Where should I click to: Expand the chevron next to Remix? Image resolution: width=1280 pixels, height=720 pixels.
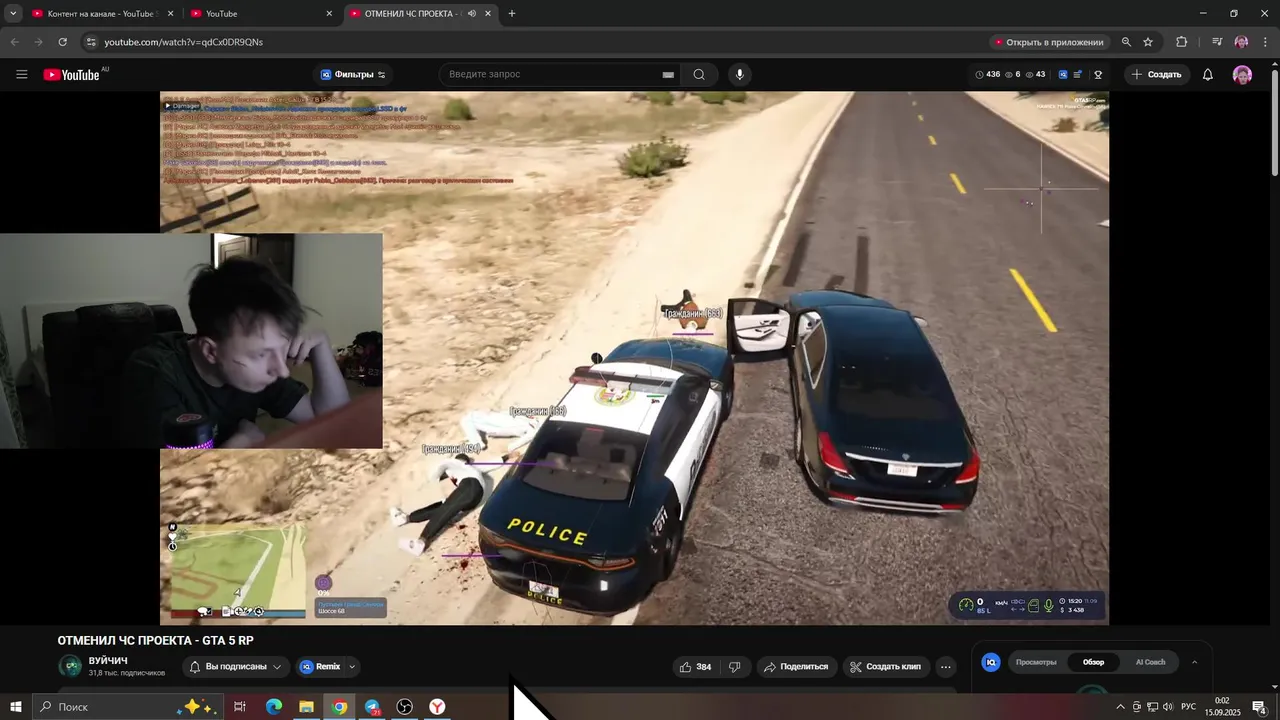352,667
